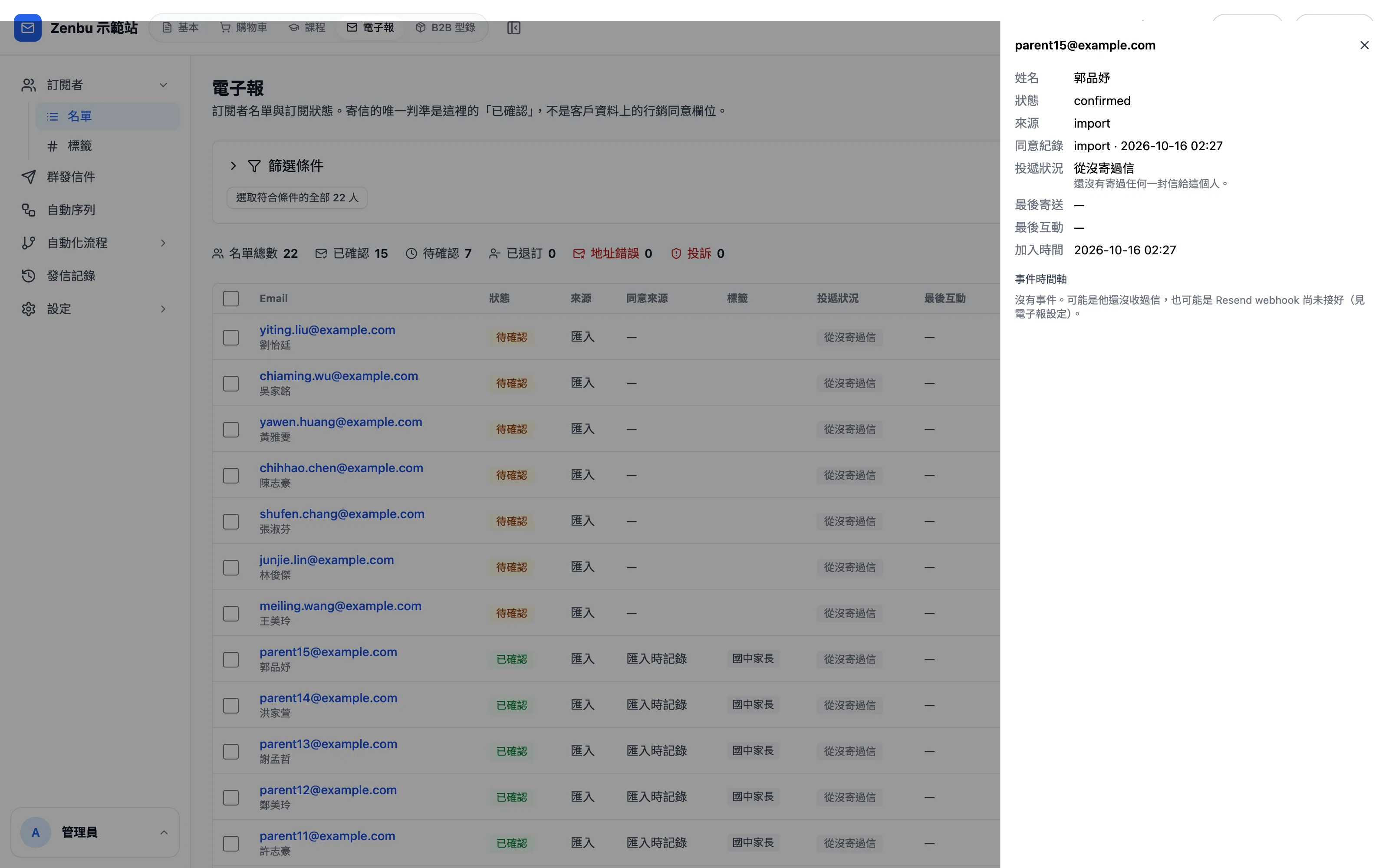
Task: Click the 自動序列 workflow icon
Action: [x=29, y=210]
